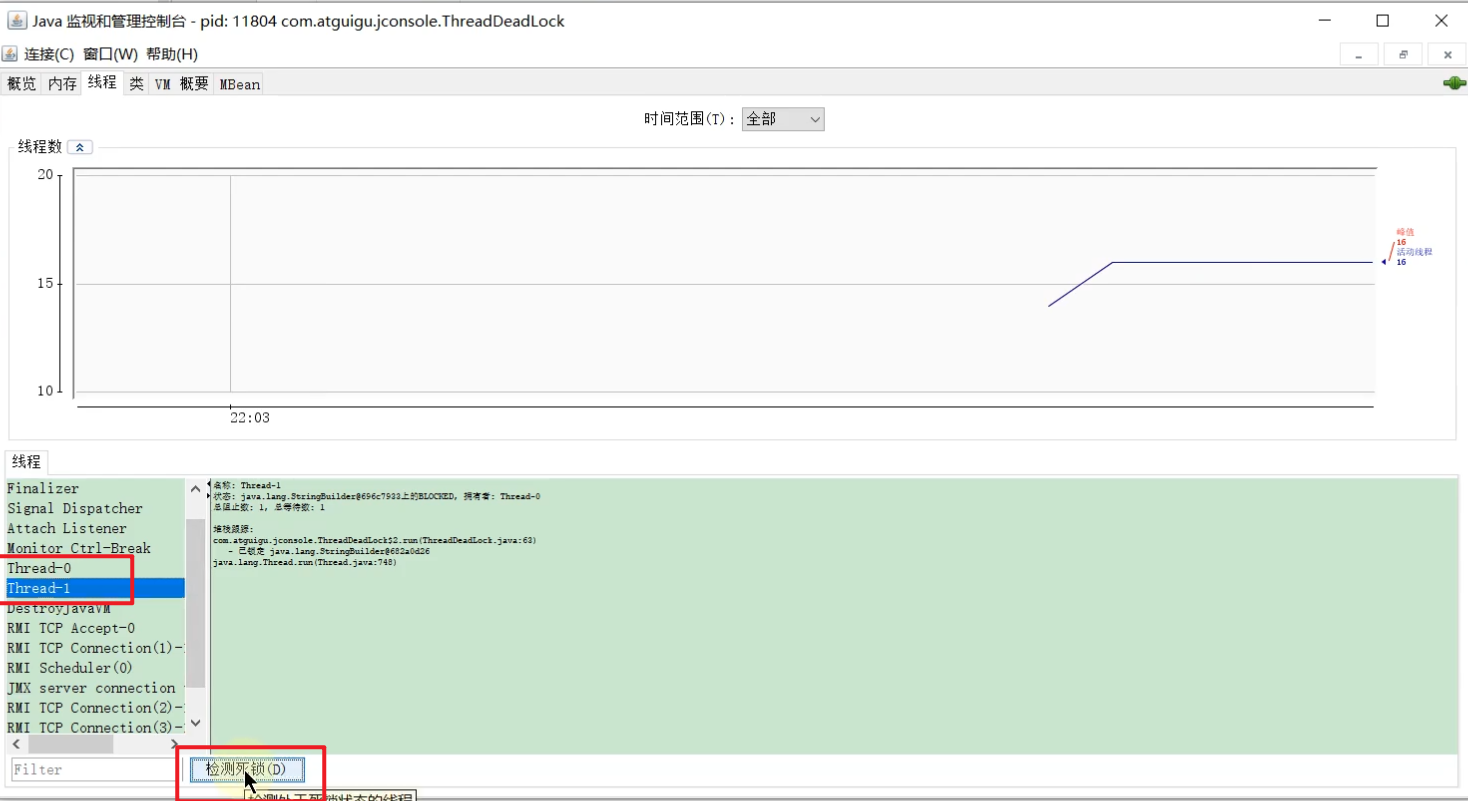Click the 总阻止数: 1 line
Viewport: 1468px width, 801px height.
point(269,507)
